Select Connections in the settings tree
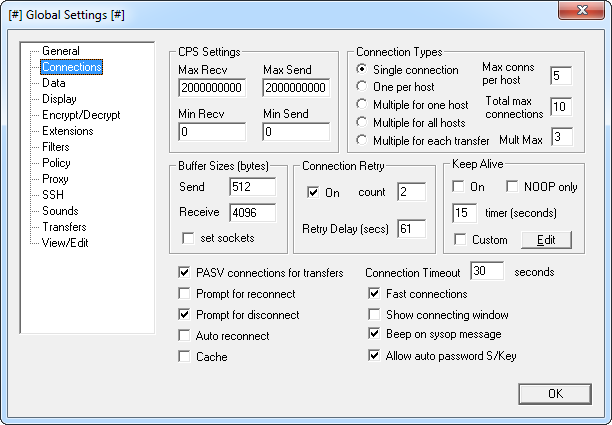 tap(71, 67)
